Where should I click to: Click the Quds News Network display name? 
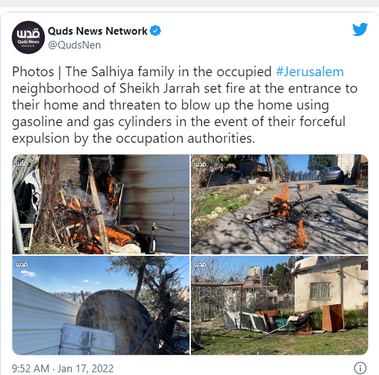tap(98, 31)
